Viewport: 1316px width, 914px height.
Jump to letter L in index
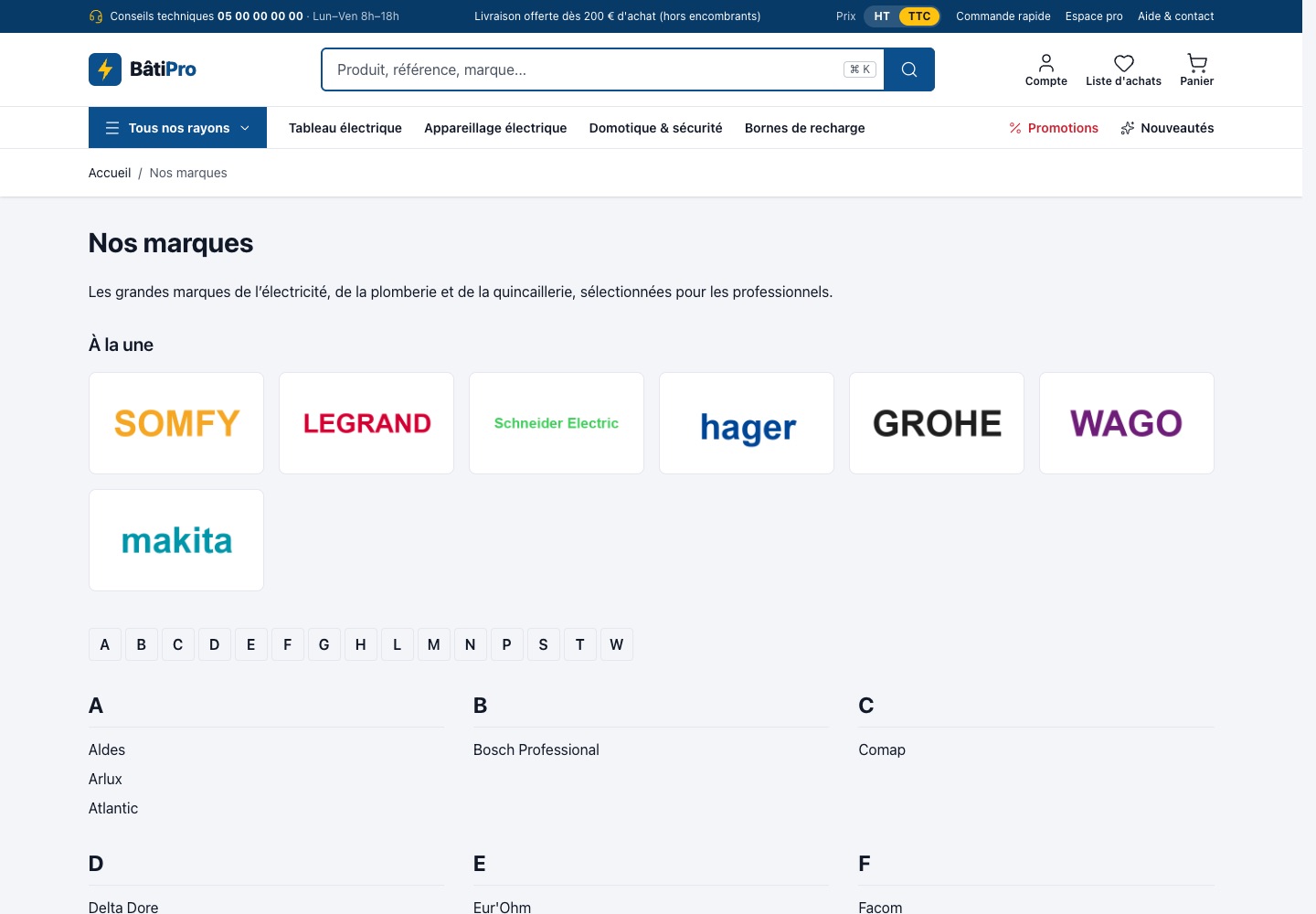coord(398,644)
